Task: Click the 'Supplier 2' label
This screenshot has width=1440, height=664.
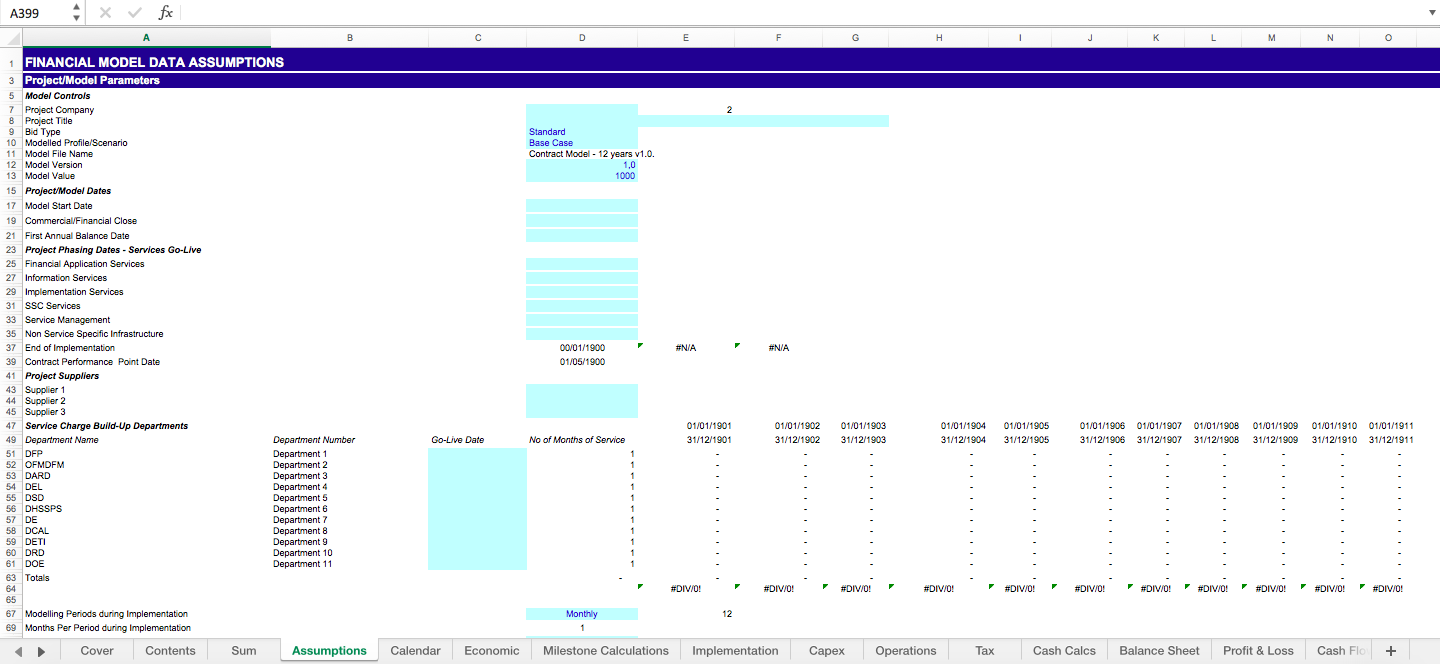Action: click(45, 401)
